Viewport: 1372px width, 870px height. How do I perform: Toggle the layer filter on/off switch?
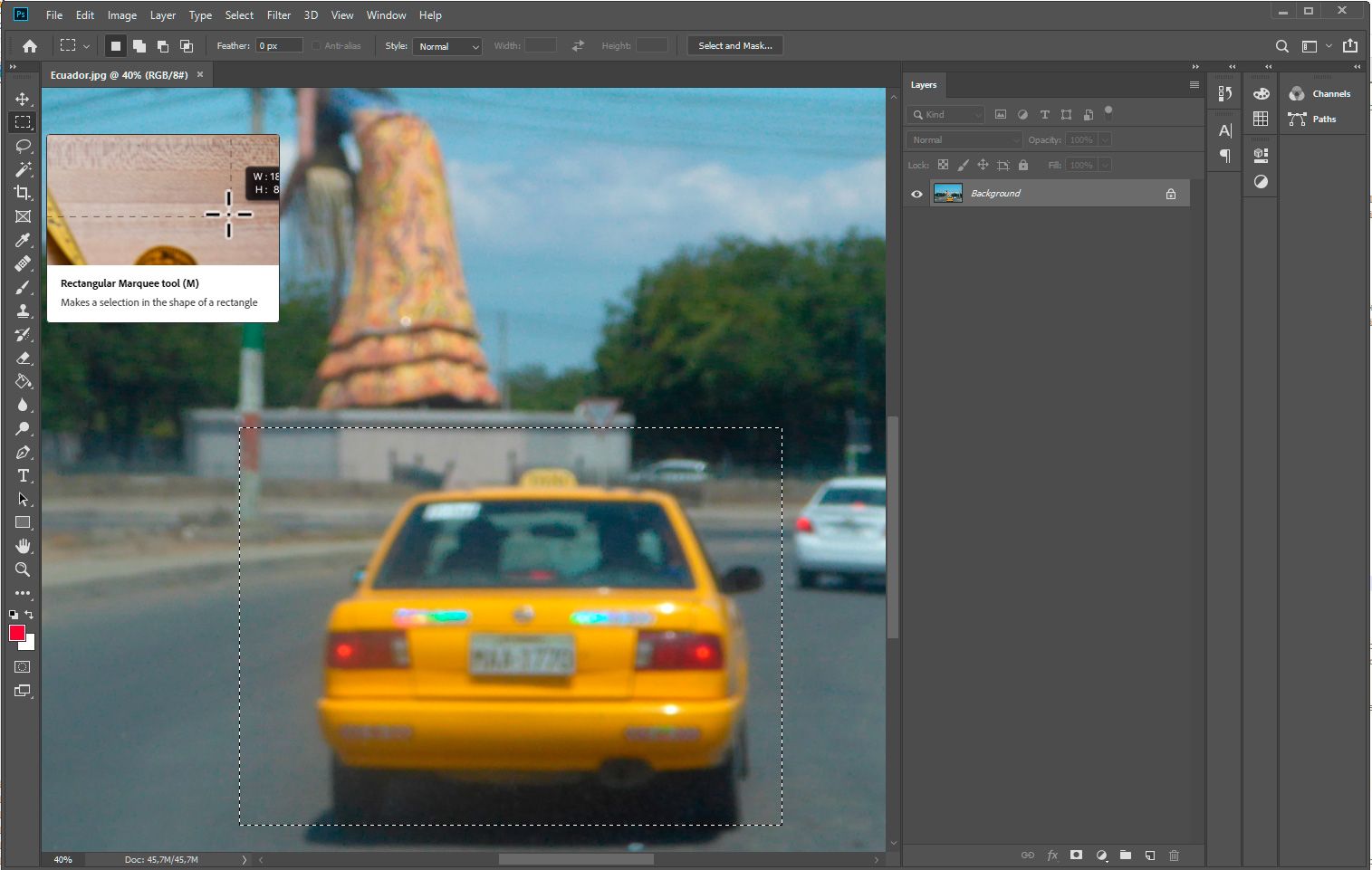1108,113
